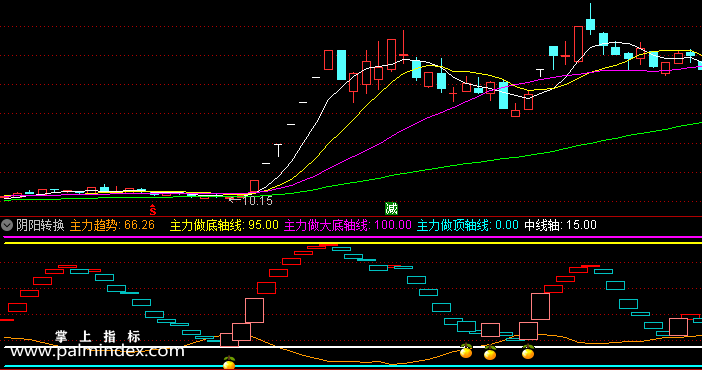The image size is (702, 370).
Task: Click the green 减 reduce-position marker
Action: [391, 209]
